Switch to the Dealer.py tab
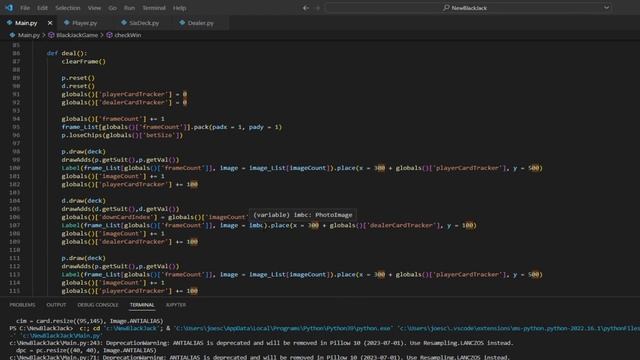640x360 pixels. 200,23
